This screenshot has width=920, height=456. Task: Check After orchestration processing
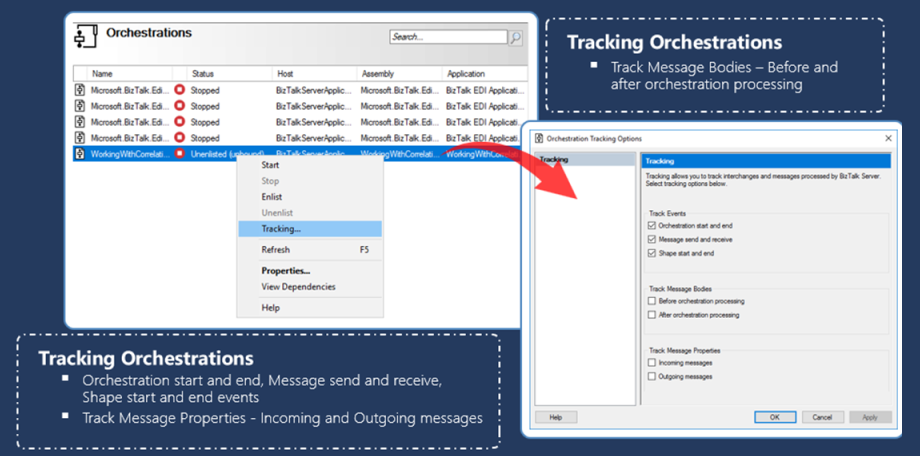(x=651, y=315)
